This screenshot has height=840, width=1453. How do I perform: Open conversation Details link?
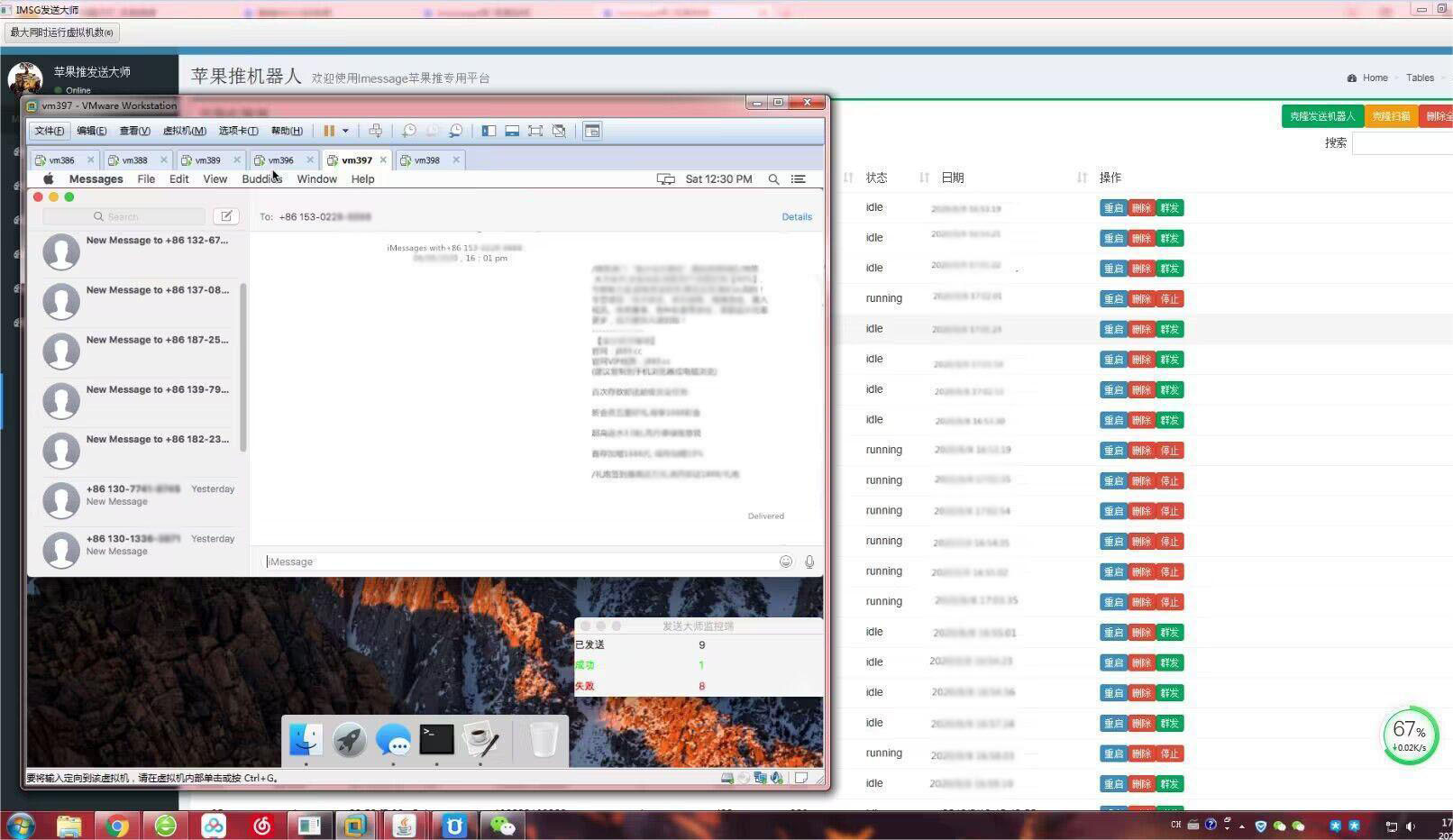[x=797, y=216]
